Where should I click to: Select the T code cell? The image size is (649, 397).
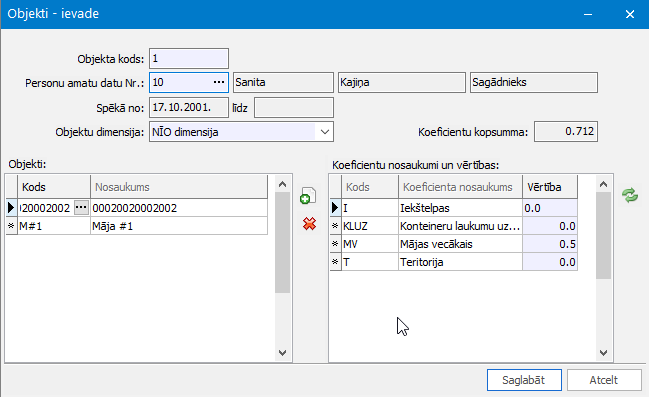[x=370, y=262]
